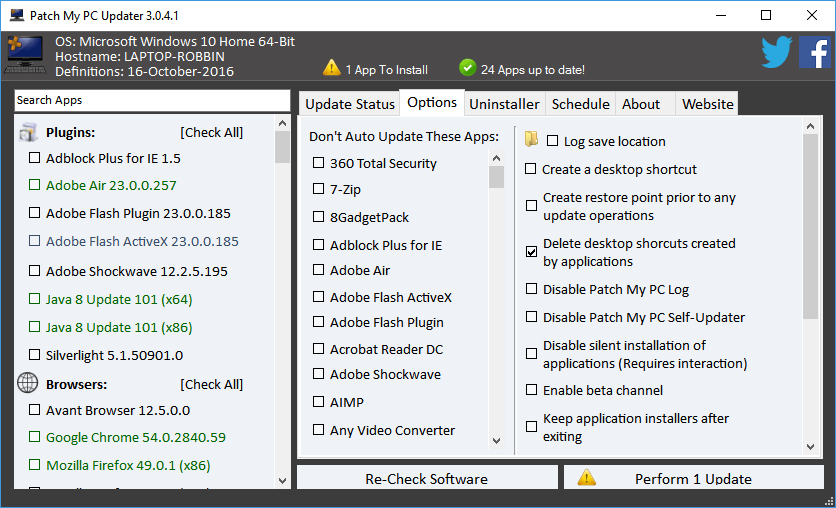836x508 pixels.
Task: Check all Browsers with Check All
Action: (211, 384)
